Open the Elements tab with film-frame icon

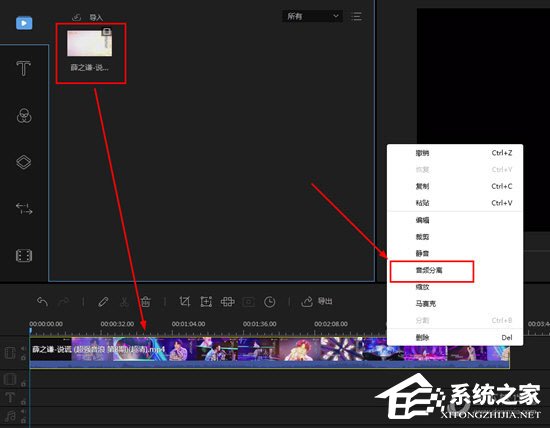coord(24,255)
